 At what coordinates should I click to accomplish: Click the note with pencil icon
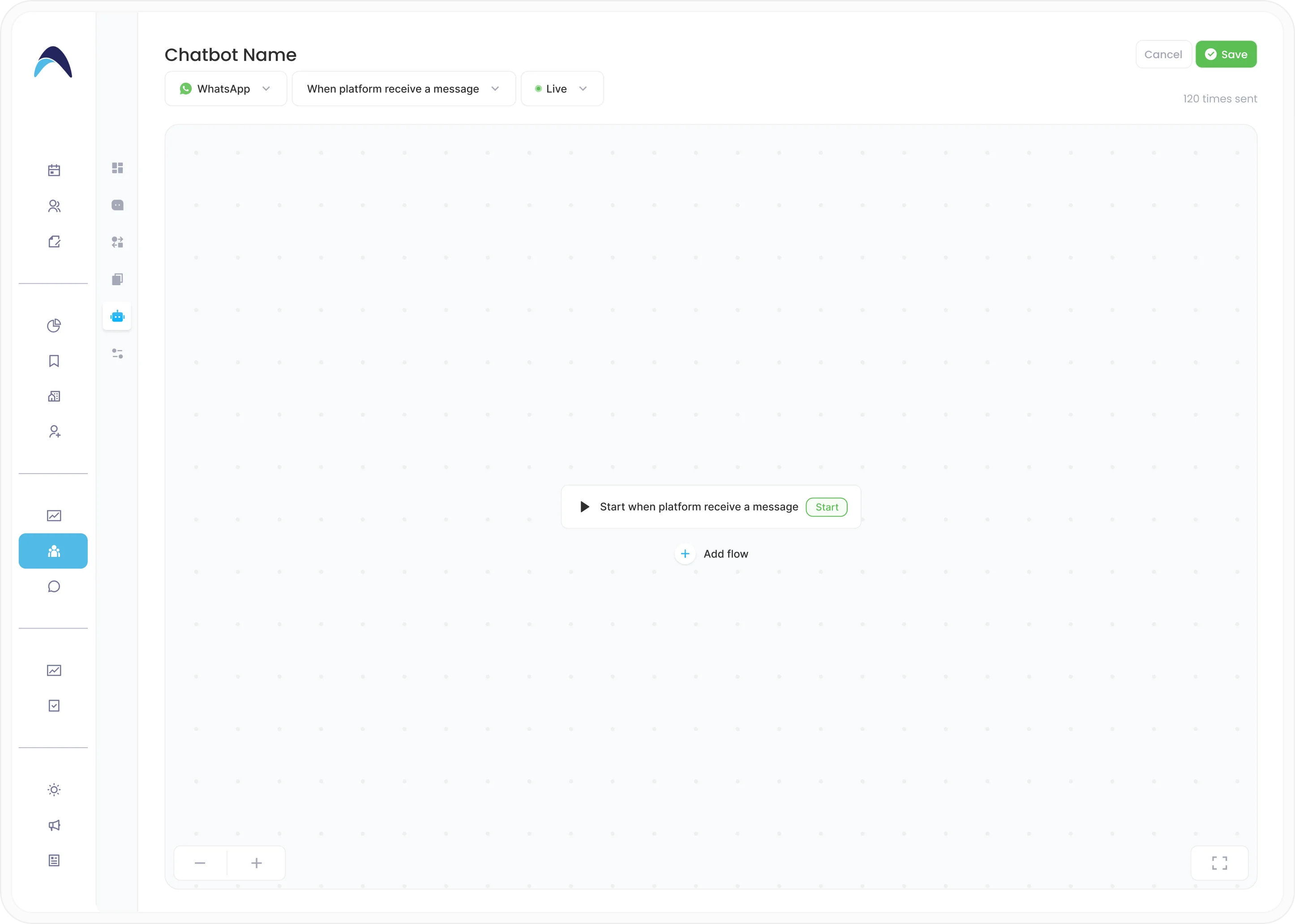click(x=54, y=242)
